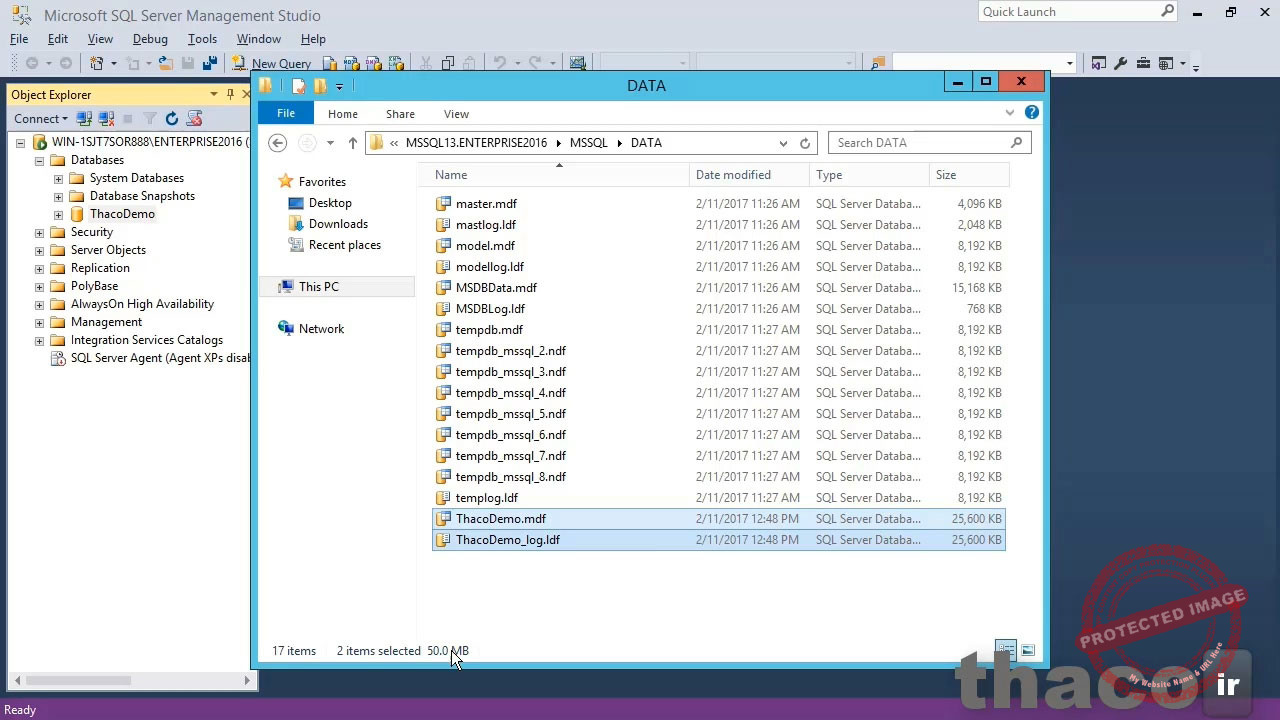
Task: Switch to the View tab in Explorer
Action: point(456,114)
